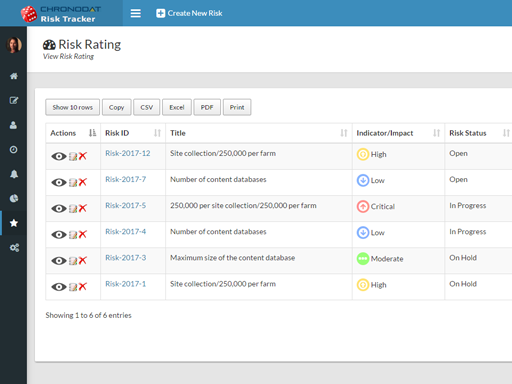This screenshot has width=512, height=384.
Task: Open the pie chart reports sidebar icon
Action: coord(14,199)
